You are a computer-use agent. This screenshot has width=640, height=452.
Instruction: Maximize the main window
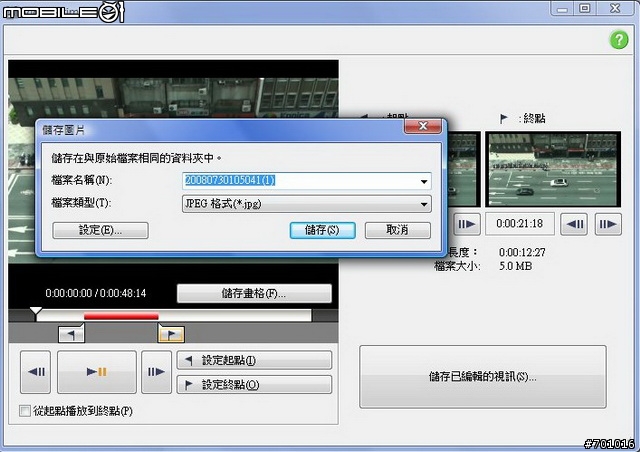pos(584,8)
